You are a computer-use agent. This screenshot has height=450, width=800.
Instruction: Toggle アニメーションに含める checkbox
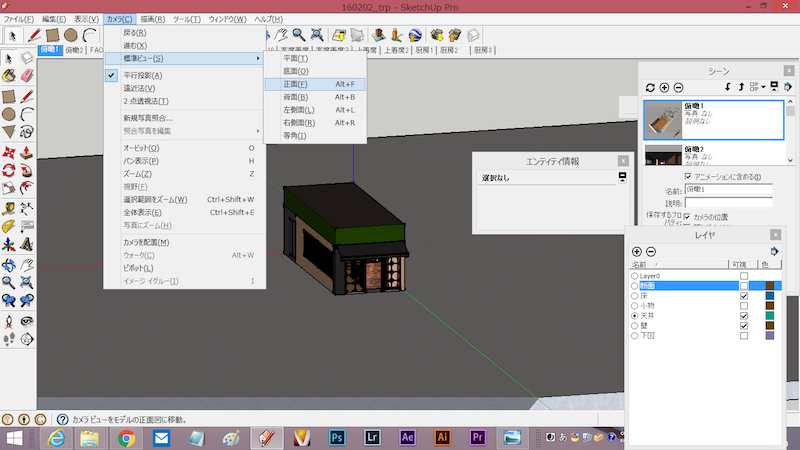click(x=687, y=177)
